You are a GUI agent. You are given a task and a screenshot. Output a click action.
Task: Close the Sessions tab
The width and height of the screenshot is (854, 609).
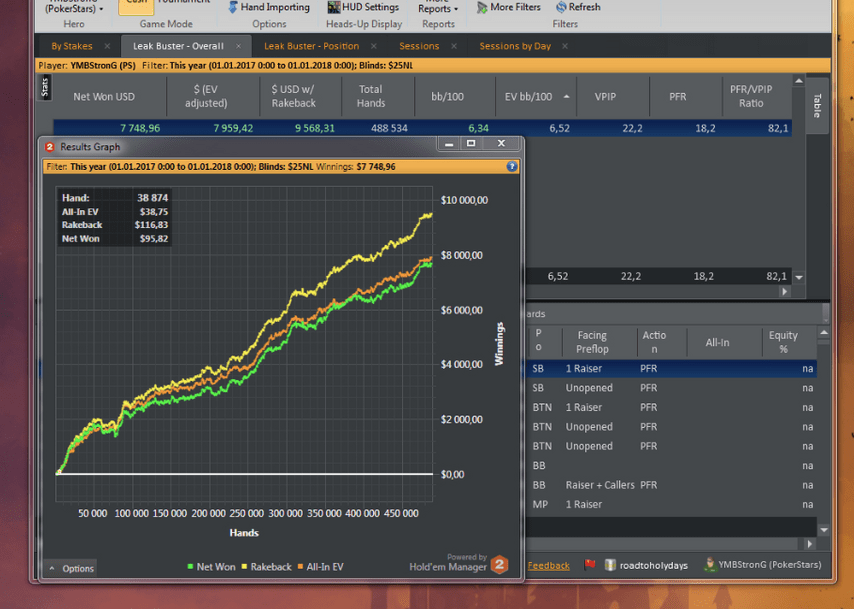point(454,46)
